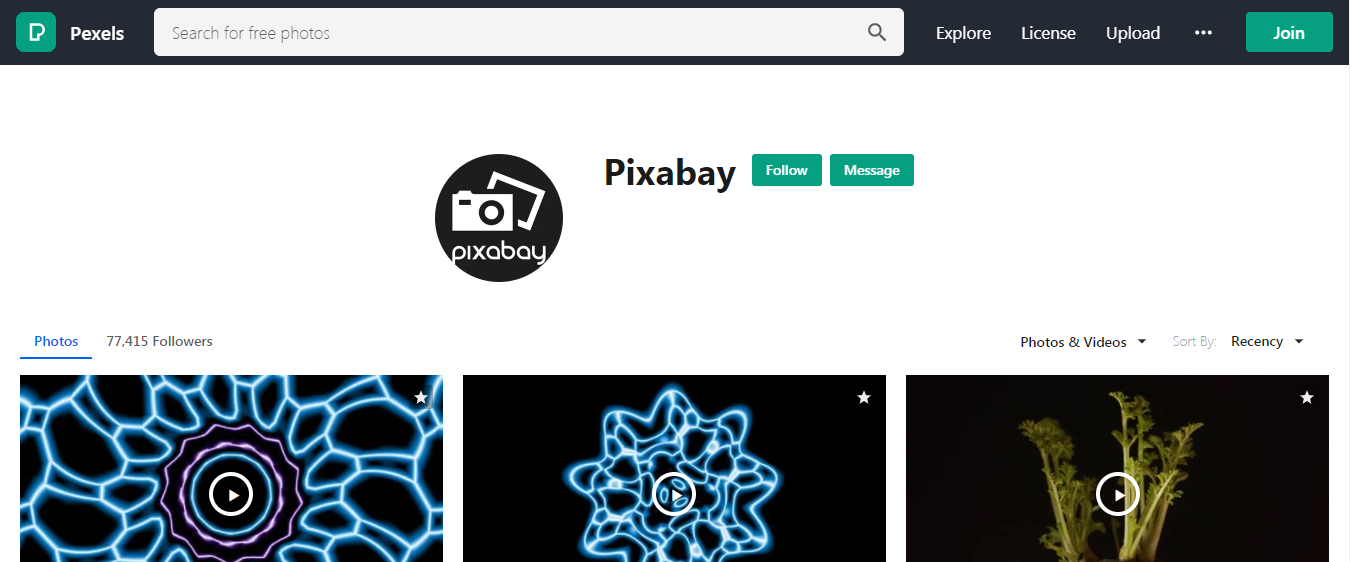Click the Pixabay profile avatar
The height and width of the screenshot is (562, 1350).
[x=499, y=218]
